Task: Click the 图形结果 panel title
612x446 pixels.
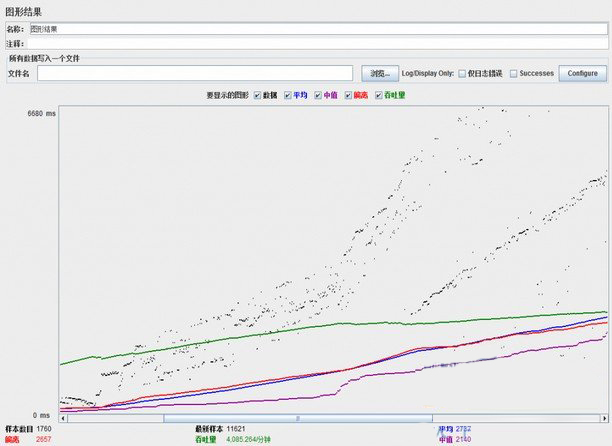Action: (x=23, y=12)
